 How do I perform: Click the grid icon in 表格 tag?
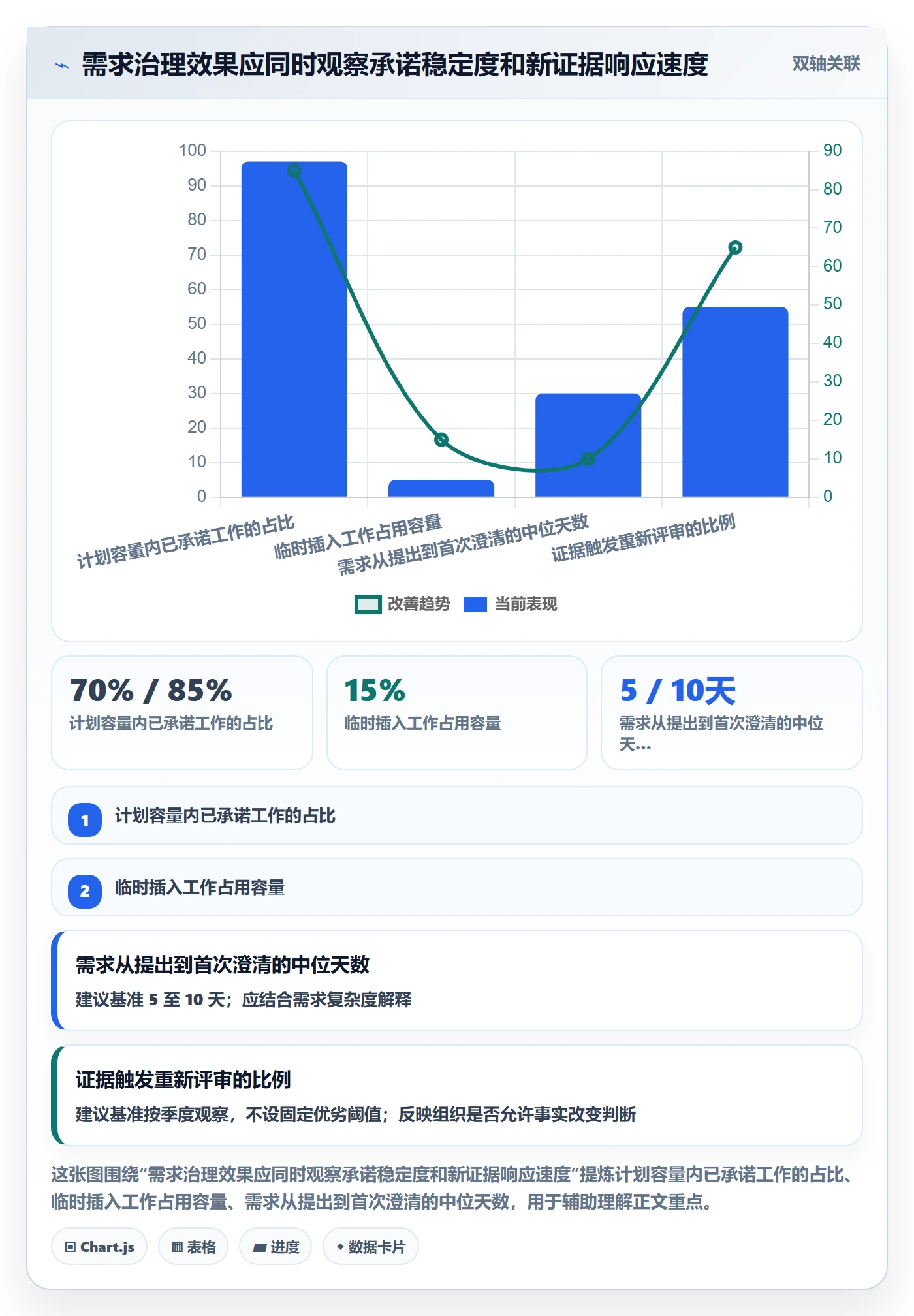coord(177,1247)
